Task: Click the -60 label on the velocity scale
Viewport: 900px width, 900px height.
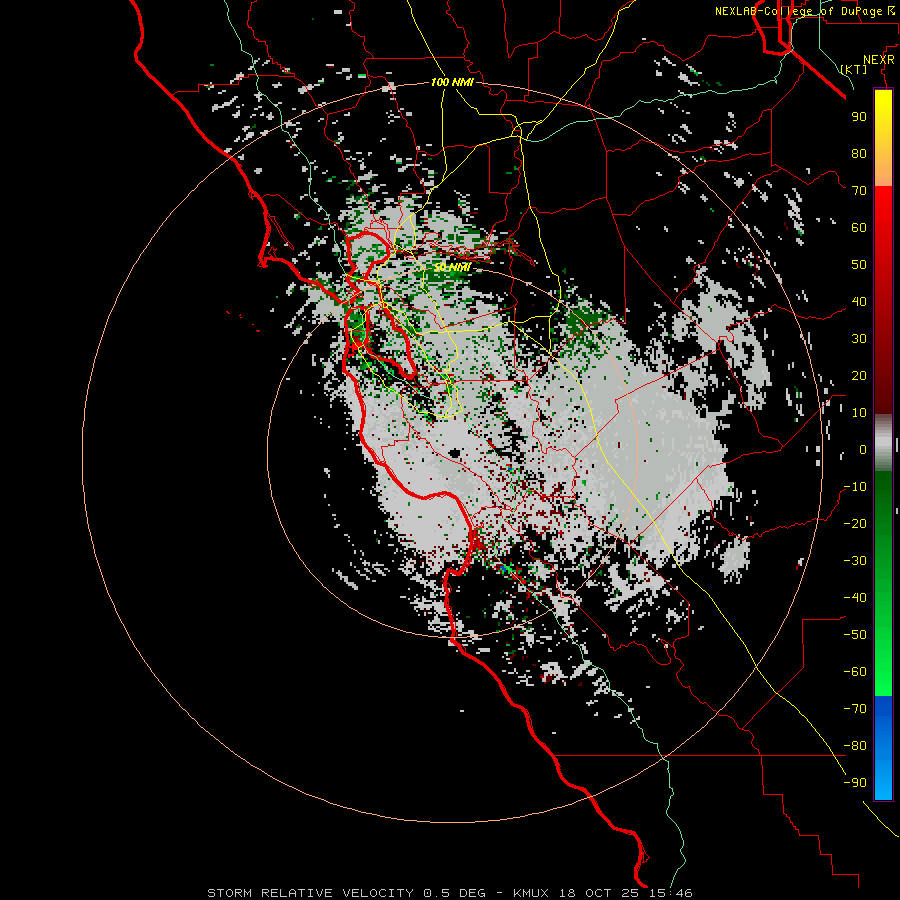Action: [855, 672]
